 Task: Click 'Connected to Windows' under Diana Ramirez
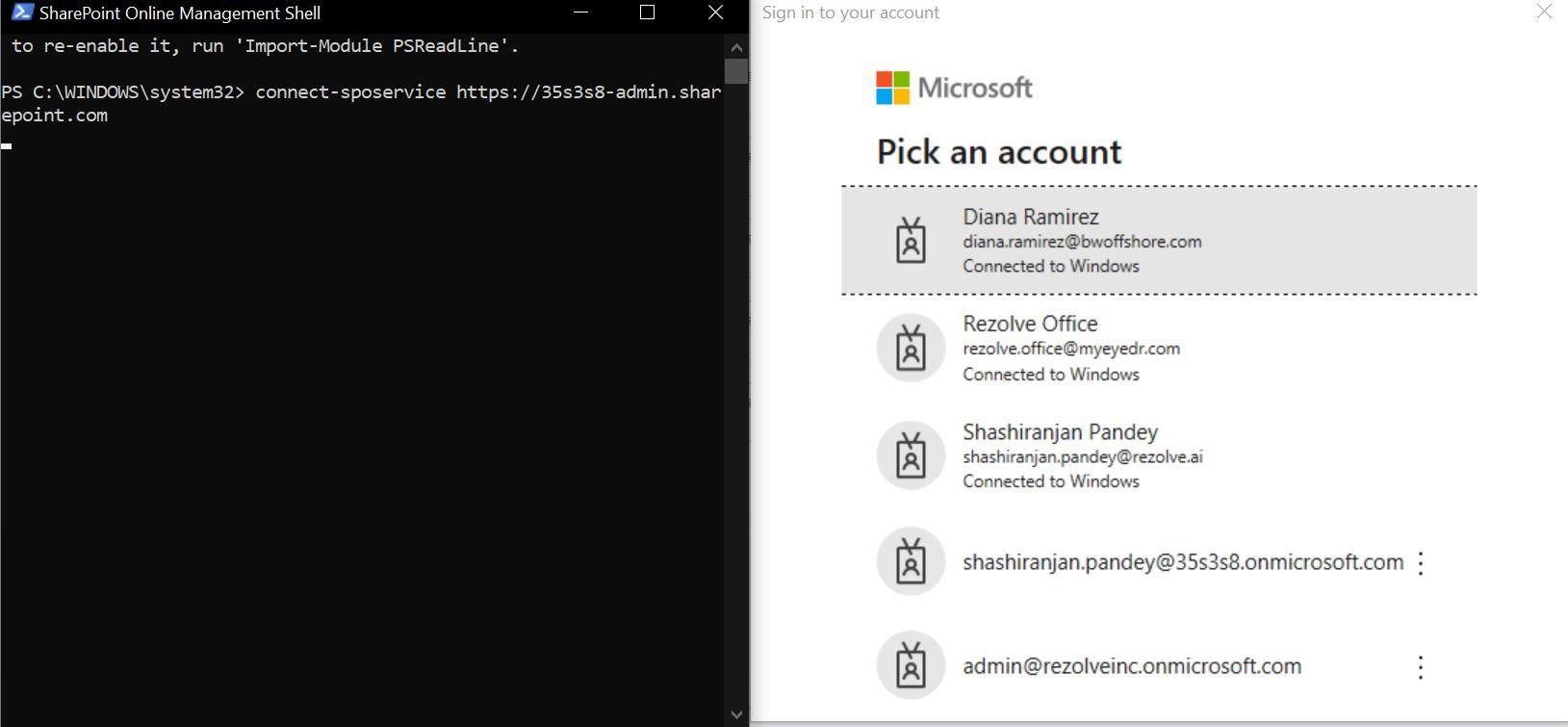(x=1051, y=266)
